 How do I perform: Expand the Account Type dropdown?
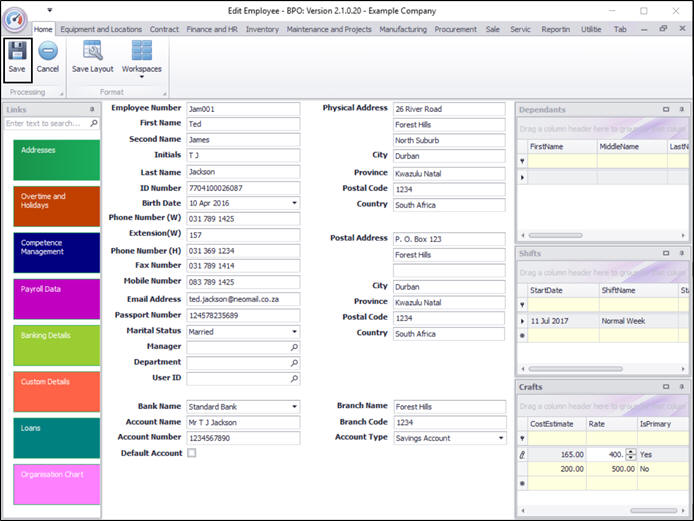pos(501,438)
